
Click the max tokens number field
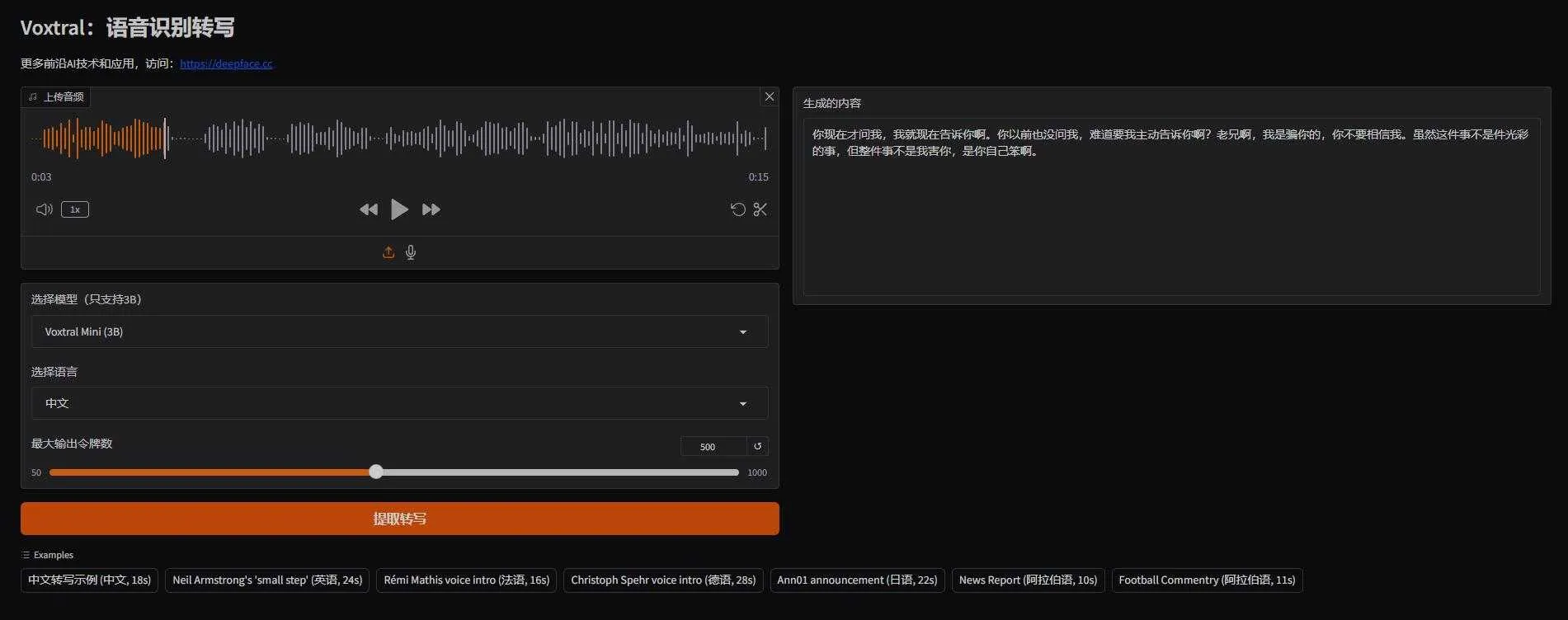(x=712, y=446)
